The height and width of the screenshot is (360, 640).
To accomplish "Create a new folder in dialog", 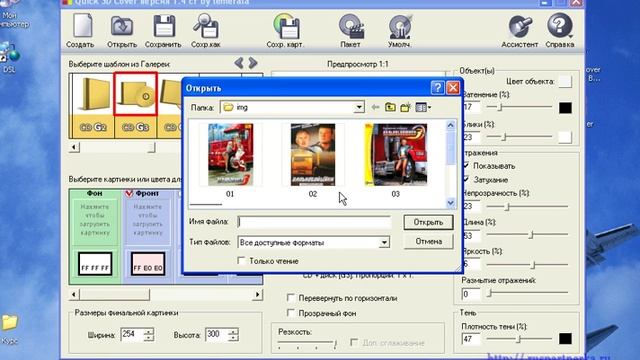I will 405,107.
